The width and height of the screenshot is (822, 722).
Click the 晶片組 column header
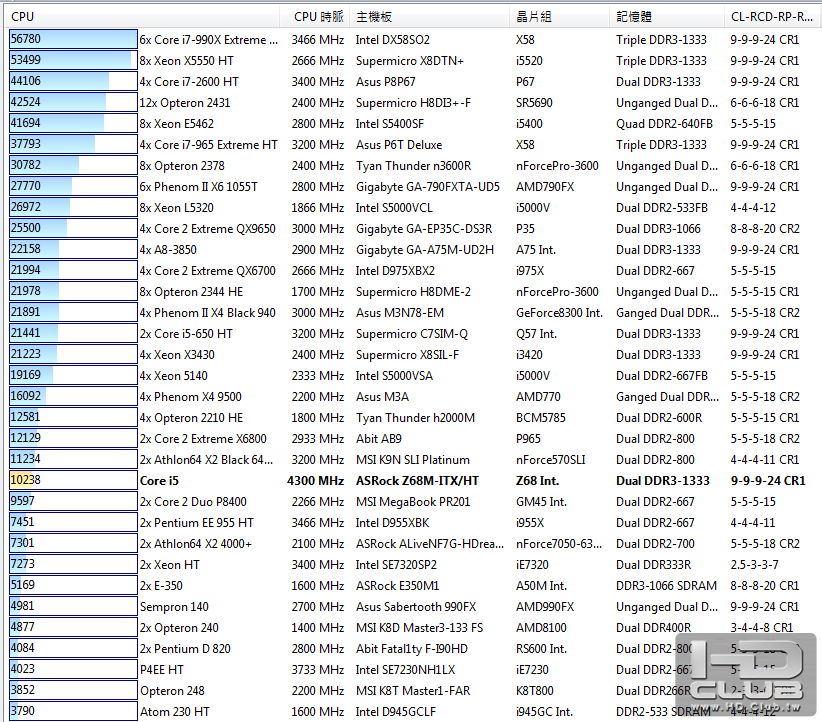[x=558, y=17]
